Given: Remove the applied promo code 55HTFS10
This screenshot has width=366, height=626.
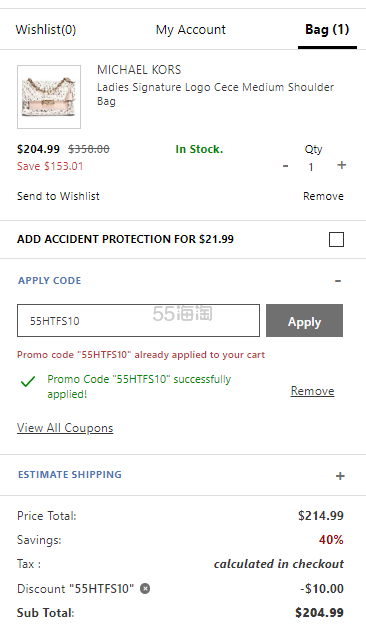Looking at the screenshot, I should coord(313,391).
